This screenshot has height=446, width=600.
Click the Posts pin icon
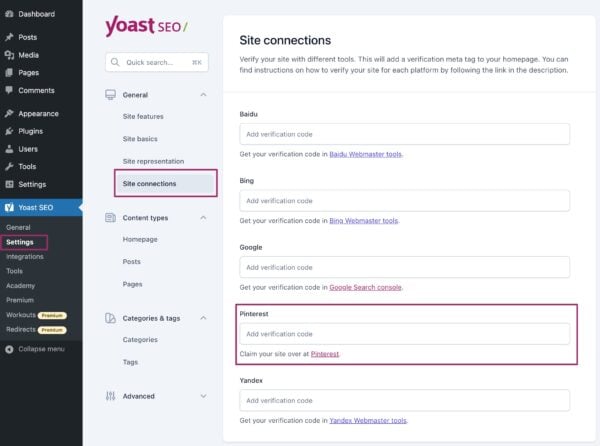(x=9, y=37)
